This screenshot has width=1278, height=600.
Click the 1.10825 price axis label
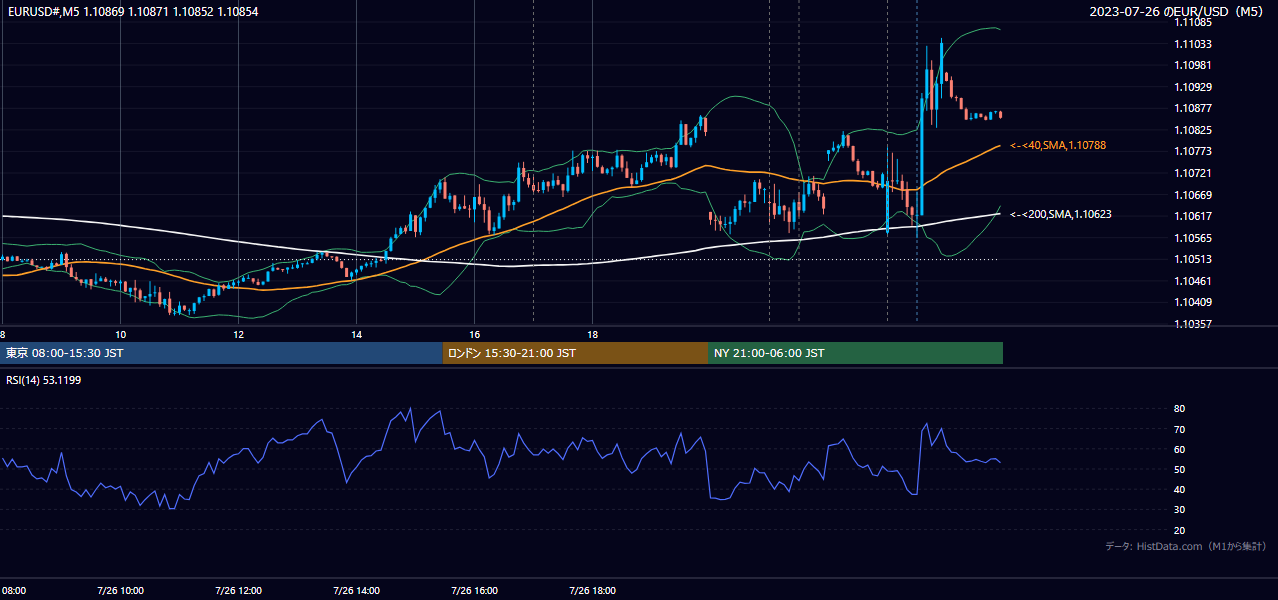[x=1193, y=130]
